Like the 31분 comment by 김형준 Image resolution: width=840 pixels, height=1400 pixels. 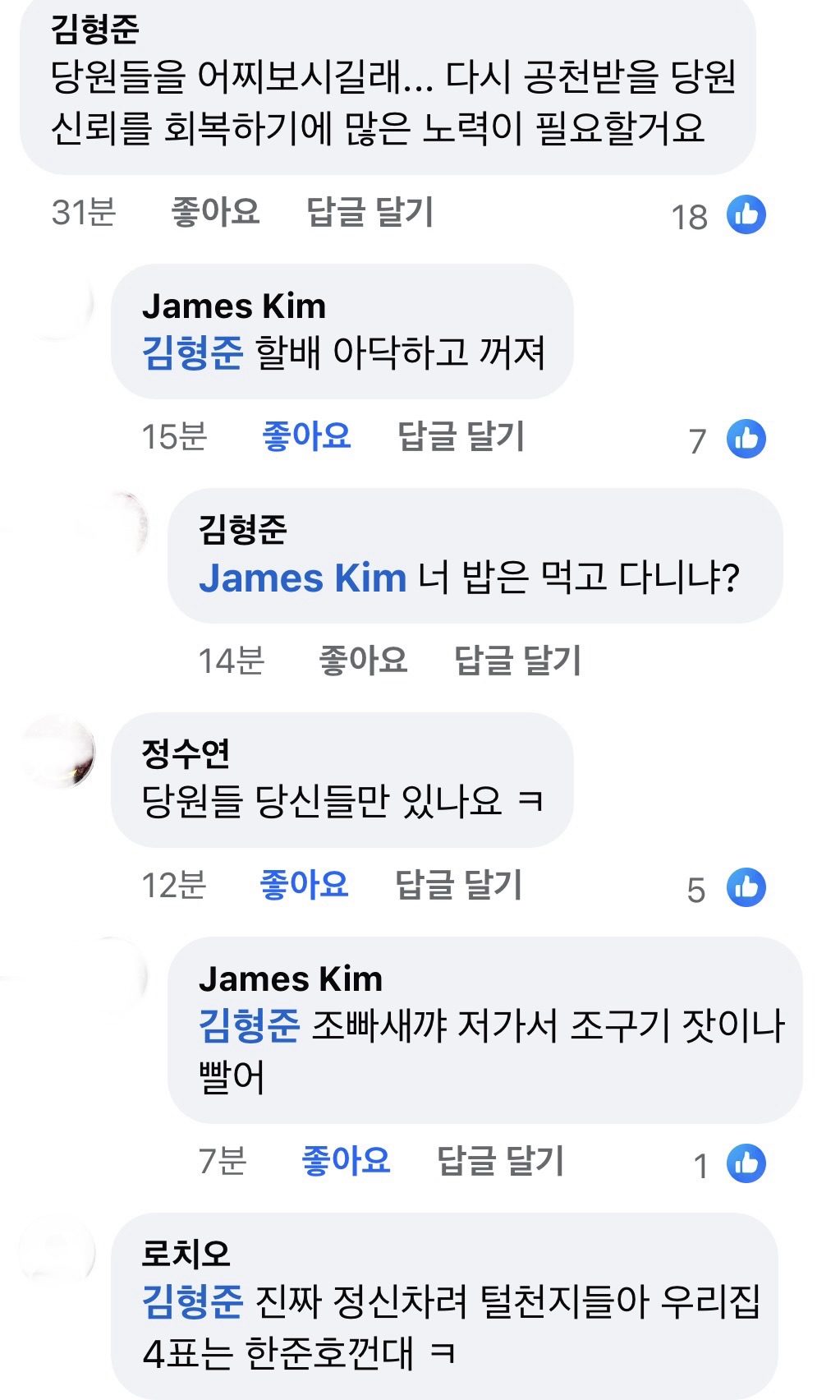pyautogui.click(x=215, y=212)
